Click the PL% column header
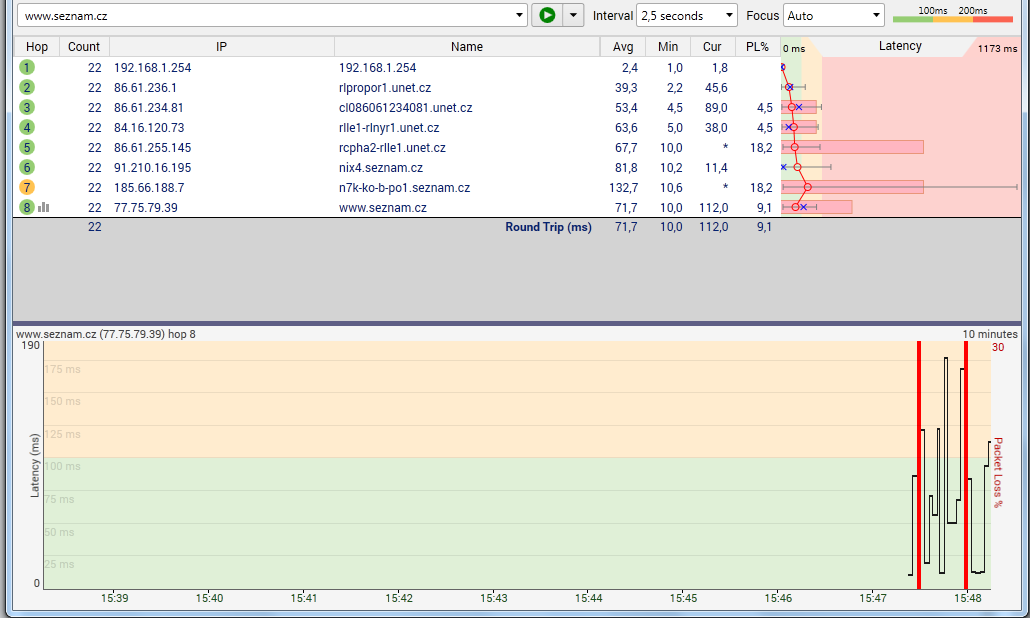The width and height of the screenshot is (1030, 618). 757,47
